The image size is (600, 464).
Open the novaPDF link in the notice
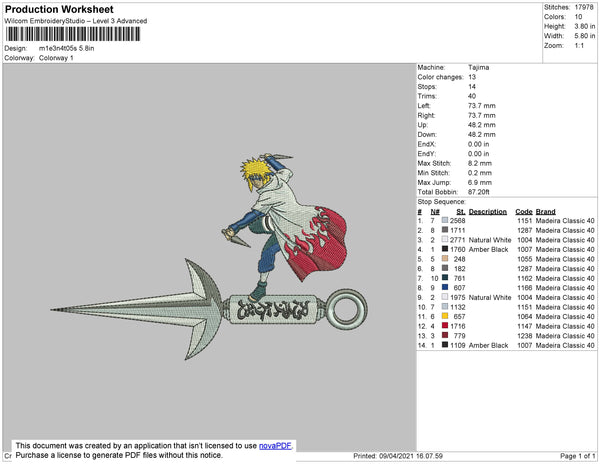click(275, 446)
